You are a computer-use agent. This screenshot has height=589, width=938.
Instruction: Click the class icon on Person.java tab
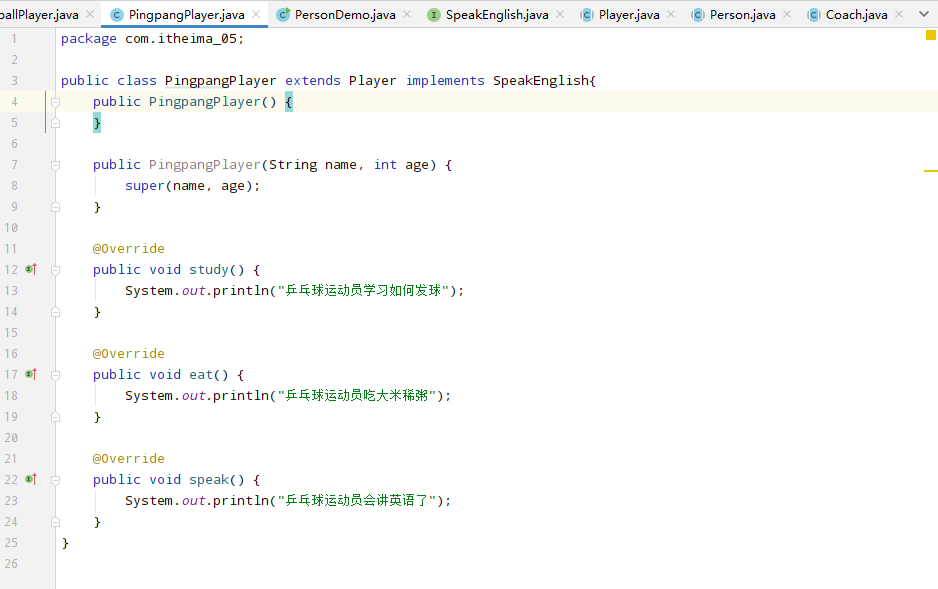tap(698, 15)
